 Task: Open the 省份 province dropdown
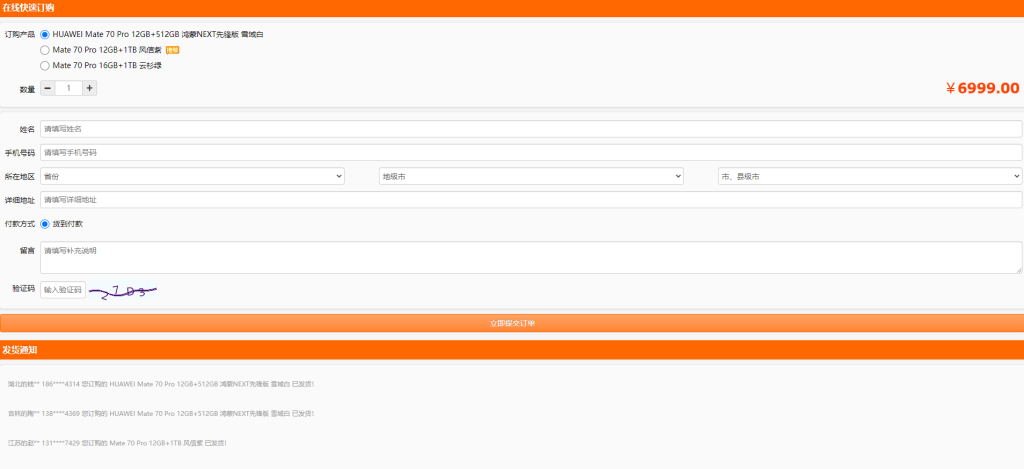point(192,176)
